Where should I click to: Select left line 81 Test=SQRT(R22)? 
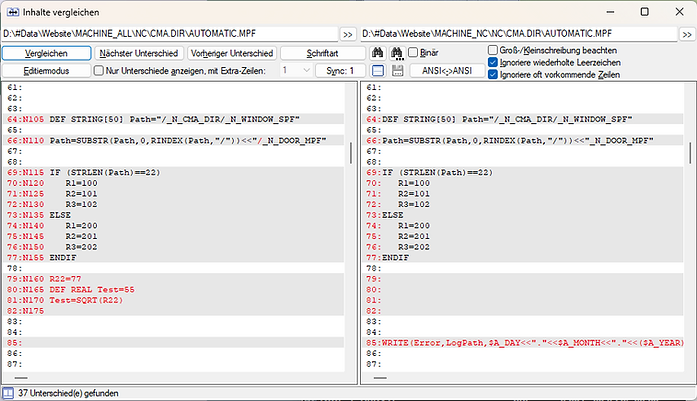(x=173, y=300)
